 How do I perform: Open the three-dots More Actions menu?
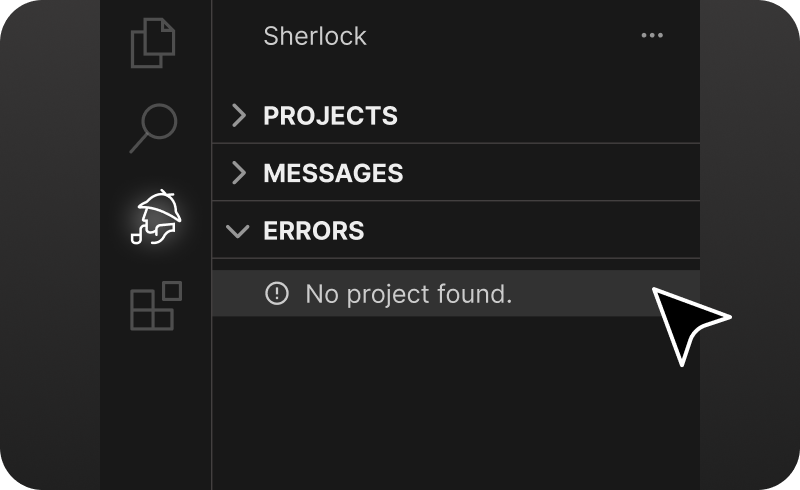click(652, 36)
